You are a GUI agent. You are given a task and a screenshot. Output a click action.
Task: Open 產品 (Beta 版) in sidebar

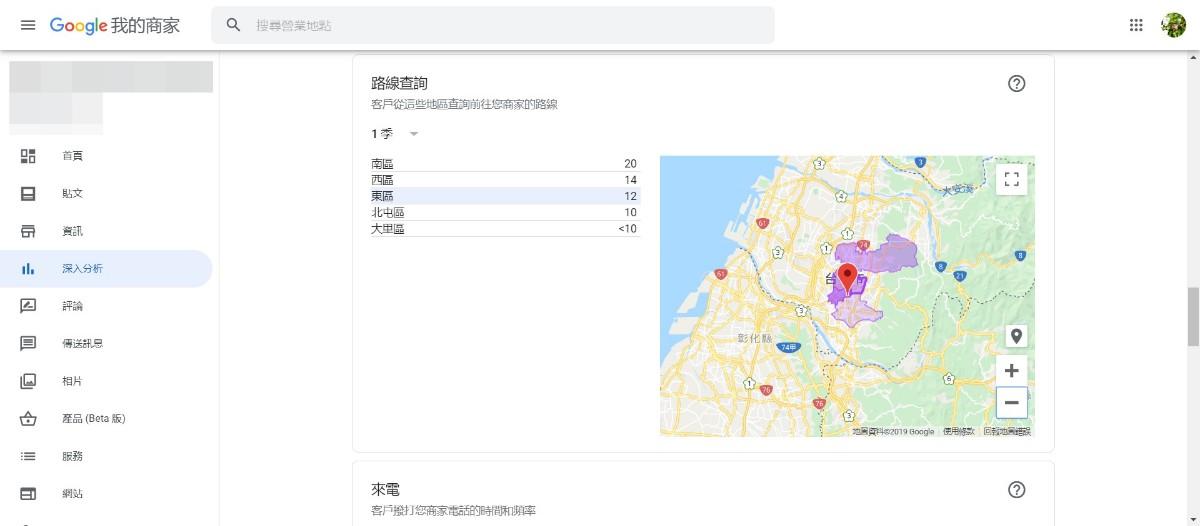[x=92, y=419]
